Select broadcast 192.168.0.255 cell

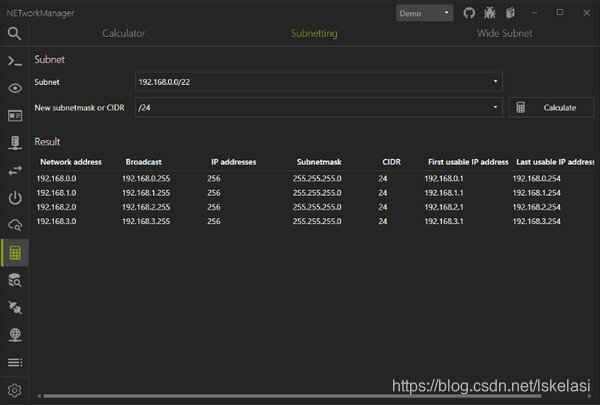(x=146, y=178)
